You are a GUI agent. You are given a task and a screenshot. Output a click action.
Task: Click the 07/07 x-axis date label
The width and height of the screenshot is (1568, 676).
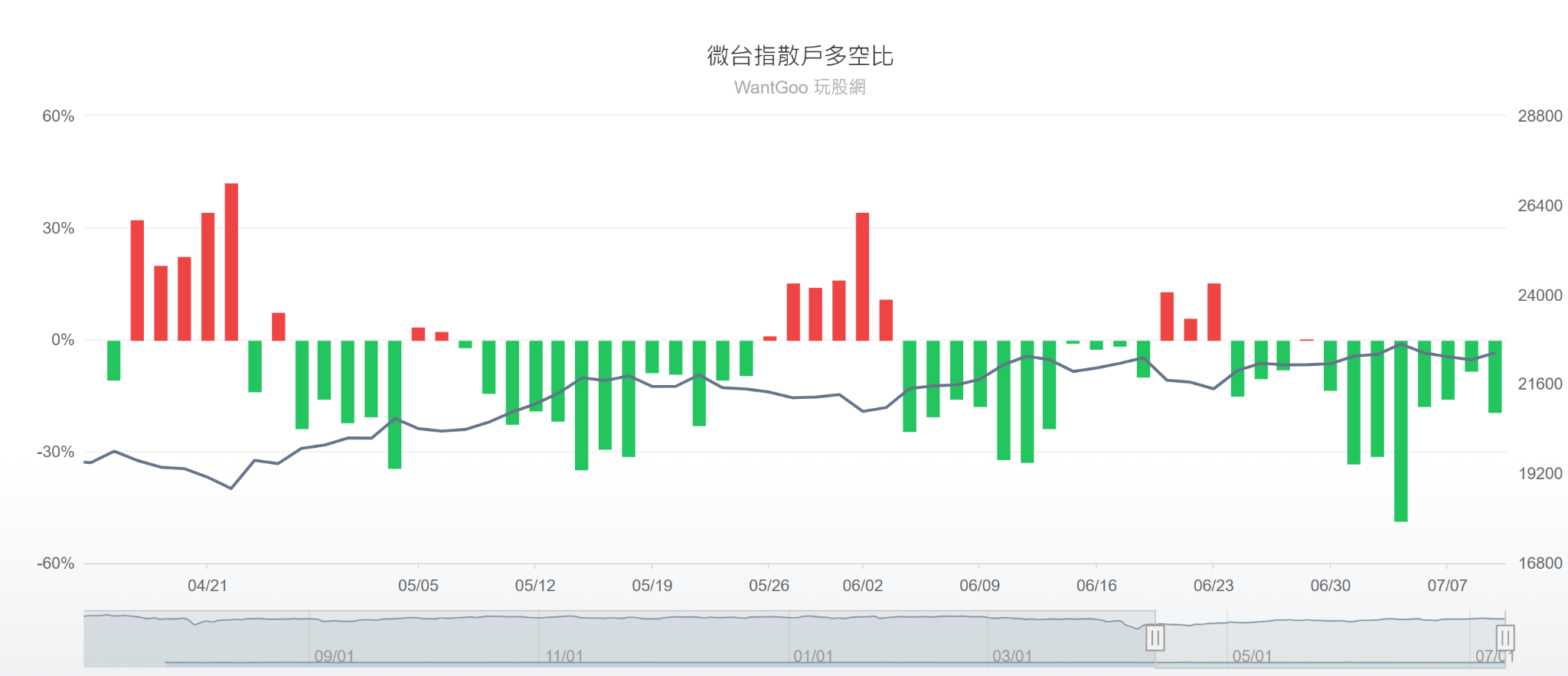(1447, 586)
